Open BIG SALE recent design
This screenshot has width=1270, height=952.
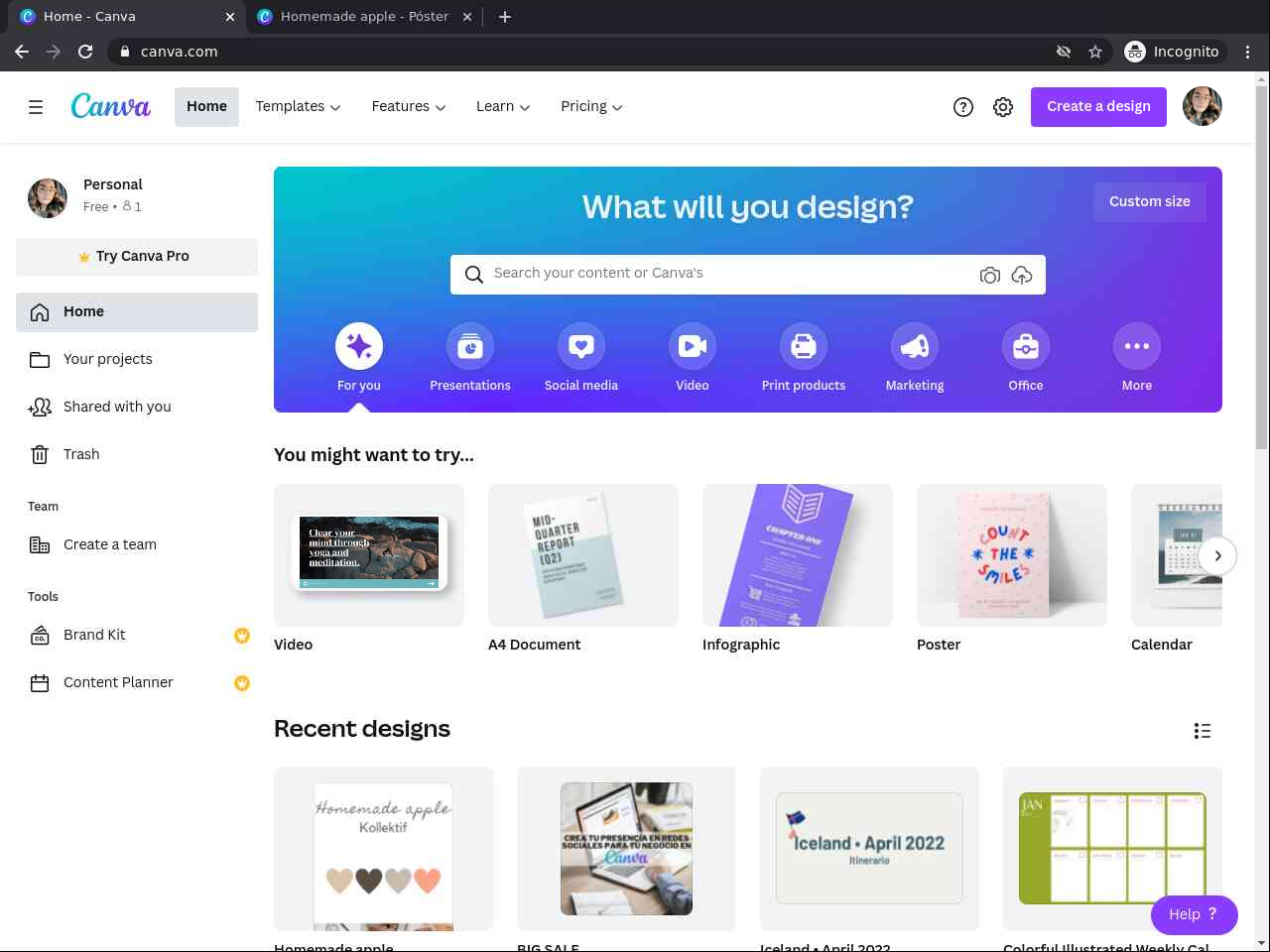(626, 850)
